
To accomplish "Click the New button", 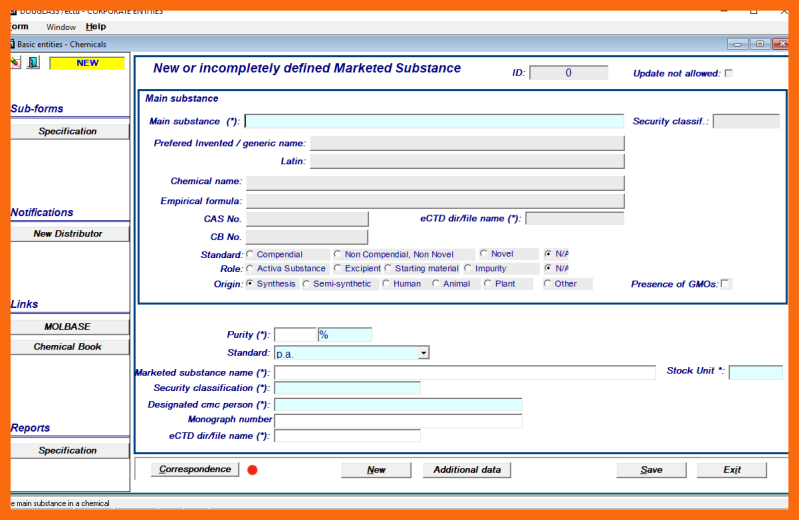I will point(376,470).
